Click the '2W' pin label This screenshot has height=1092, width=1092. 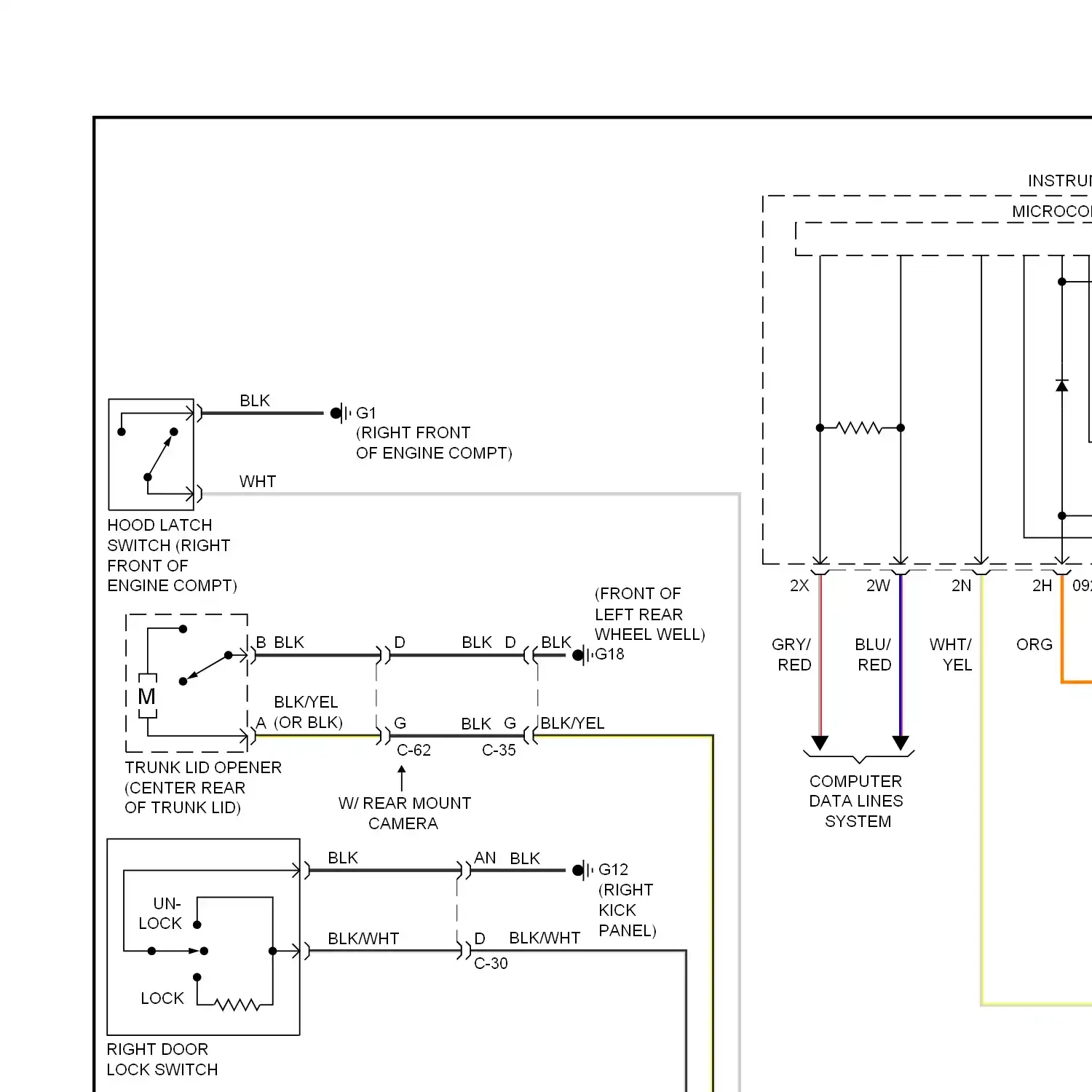878,585
